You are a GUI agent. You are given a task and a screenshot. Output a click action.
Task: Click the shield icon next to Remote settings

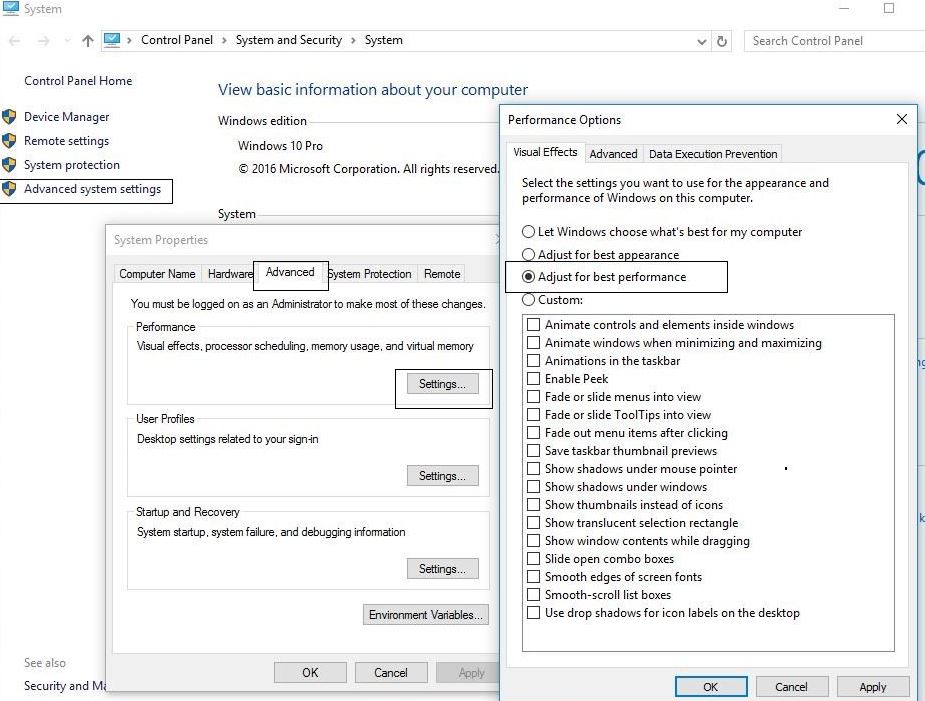pyautogui.click(x=10, y=141)
